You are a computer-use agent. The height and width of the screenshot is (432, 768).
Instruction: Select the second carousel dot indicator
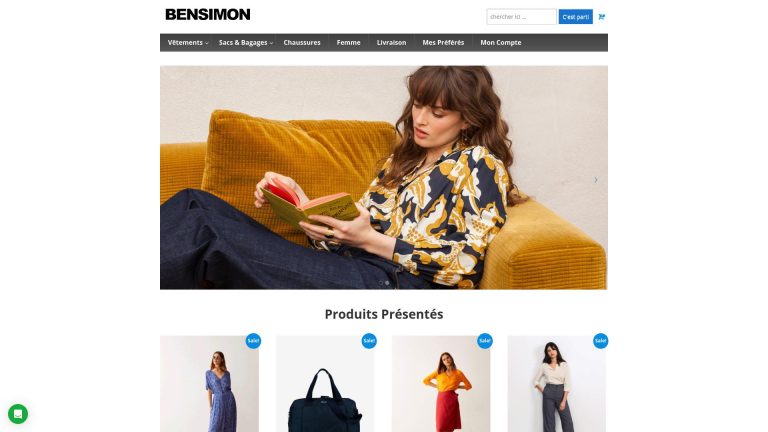pyautogui.click(x=387, y=283)
